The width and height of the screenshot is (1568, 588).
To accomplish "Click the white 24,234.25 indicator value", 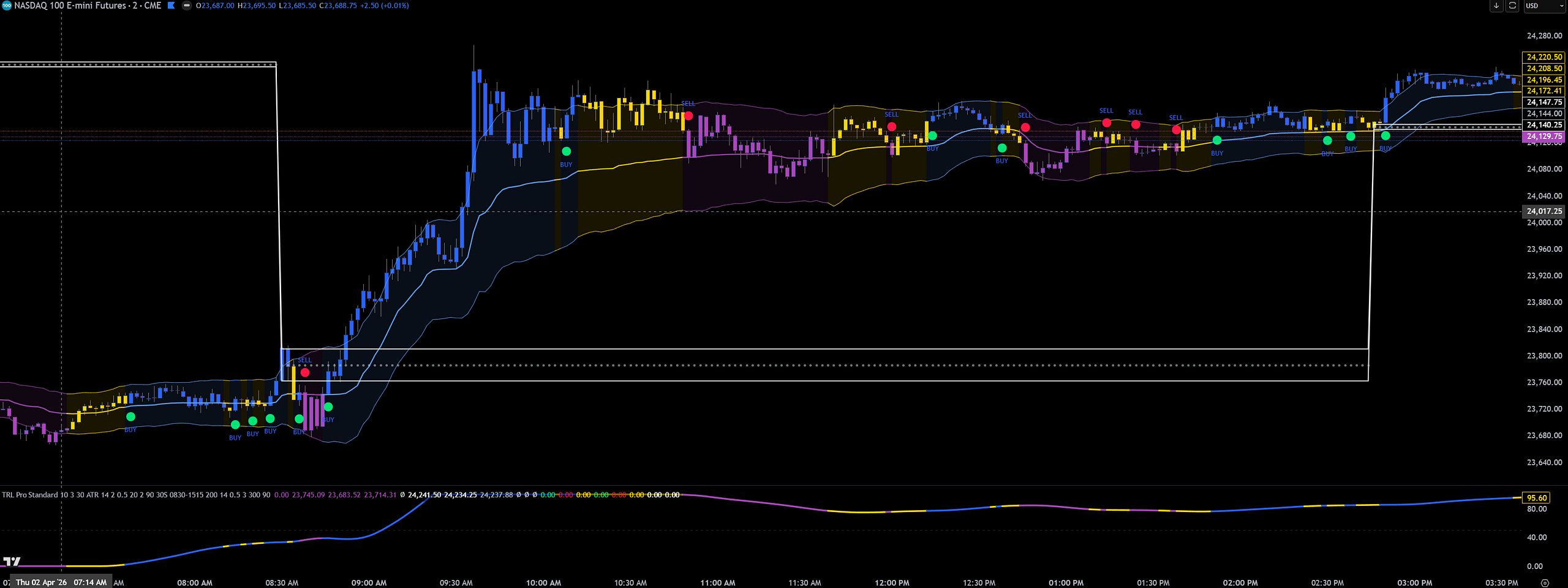I will [x=461, y=495].
